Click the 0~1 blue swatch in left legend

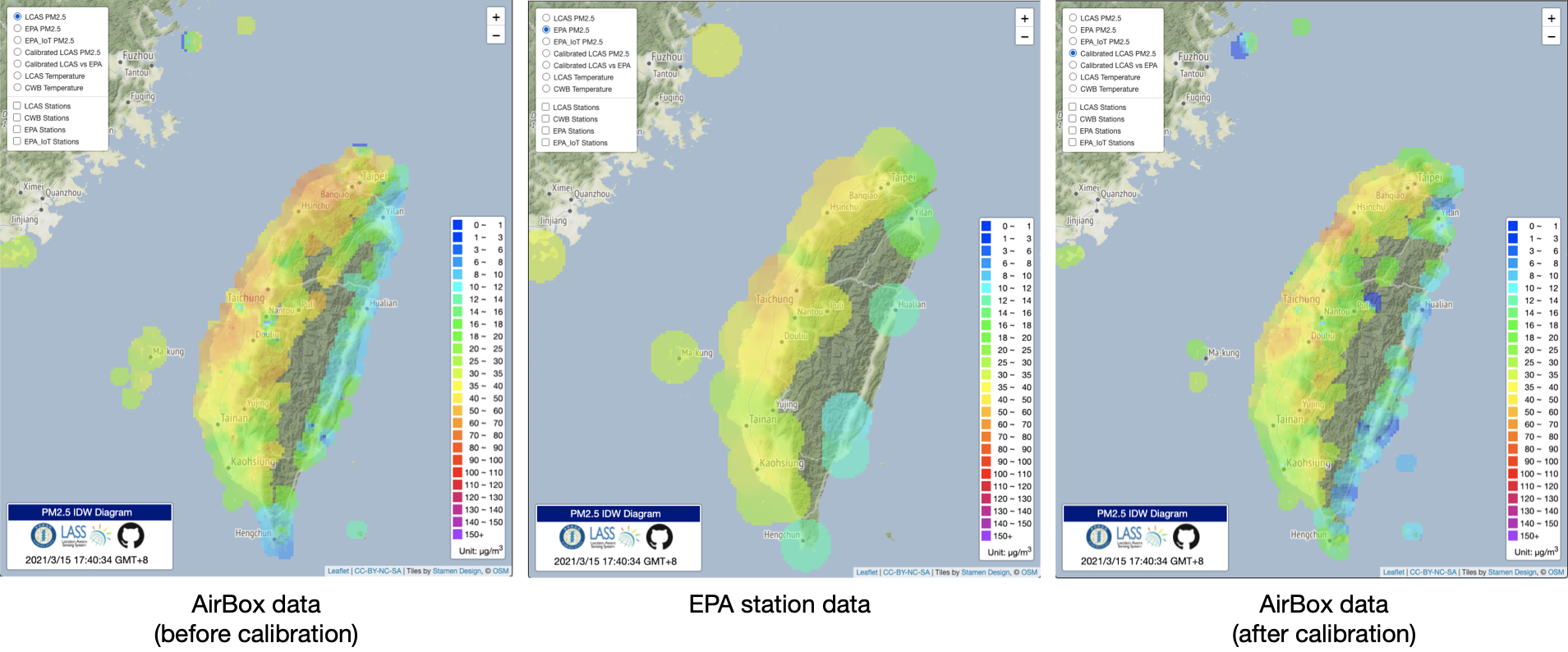coord(458,225)
